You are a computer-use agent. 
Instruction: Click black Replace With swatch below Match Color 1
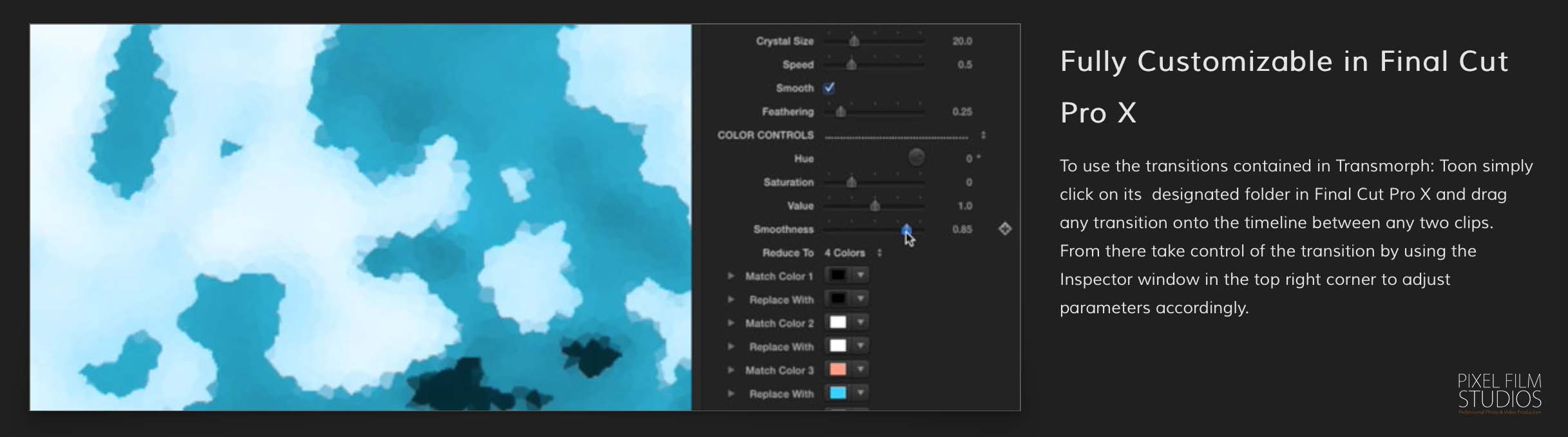837,298
